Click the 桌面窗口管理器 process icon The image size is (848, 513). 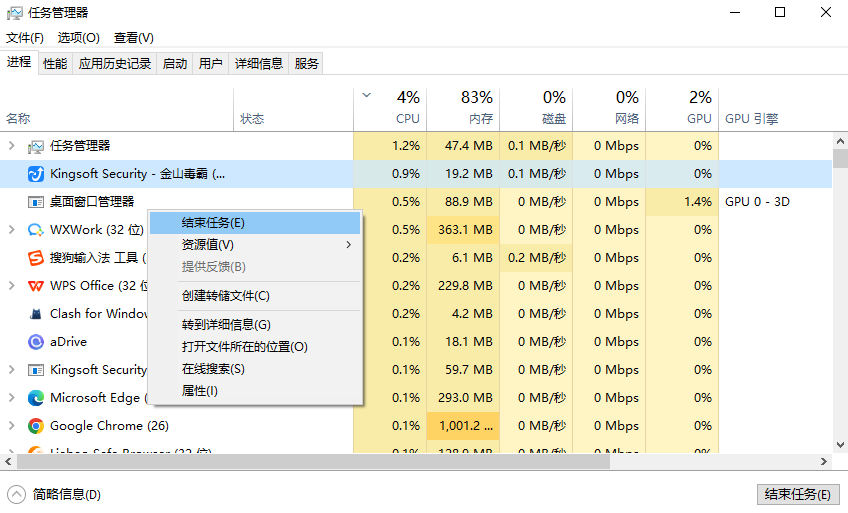[x=36, y=202]
